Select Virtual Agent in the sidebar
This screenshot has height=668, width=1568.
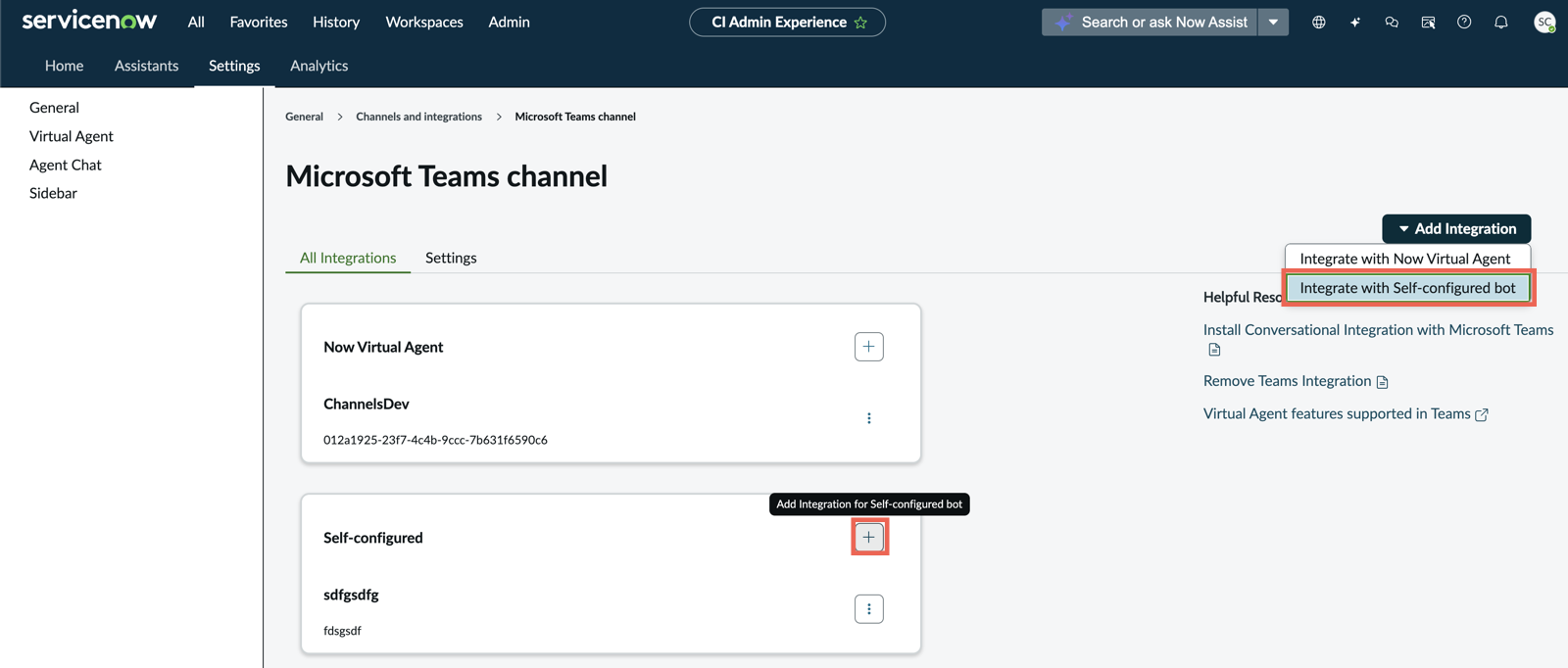click(x=71, y=136)
